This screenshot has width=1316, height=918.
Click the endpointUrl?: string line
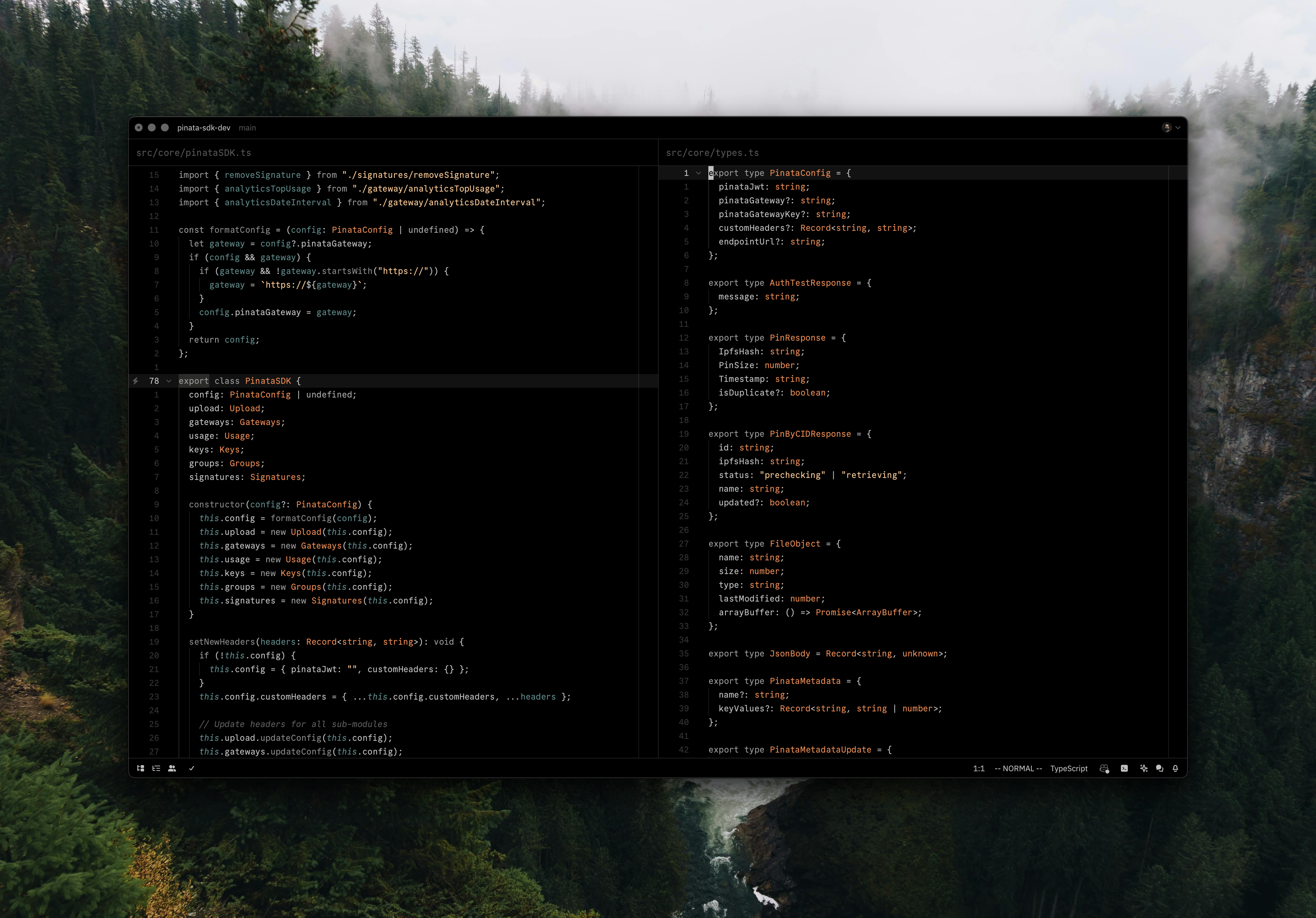(x=771, y=242)
